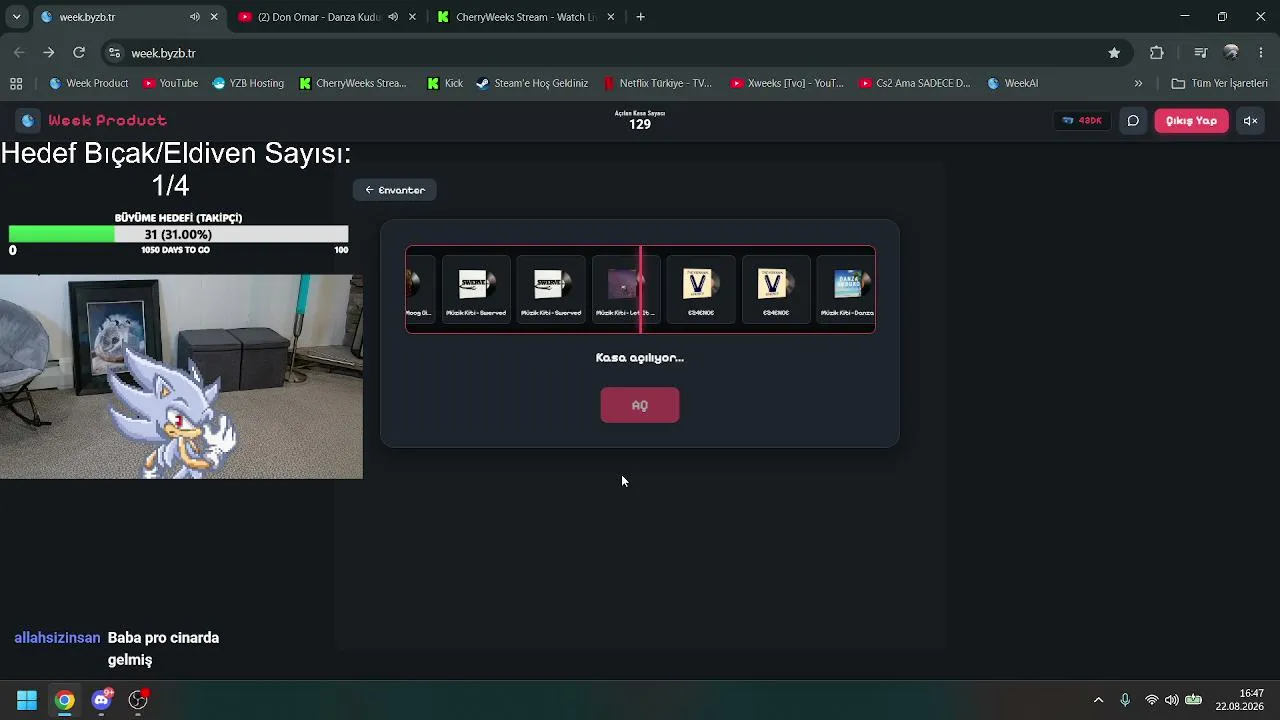Open the Chrome extensions puzzle icon

click(x=1157, y=53)
